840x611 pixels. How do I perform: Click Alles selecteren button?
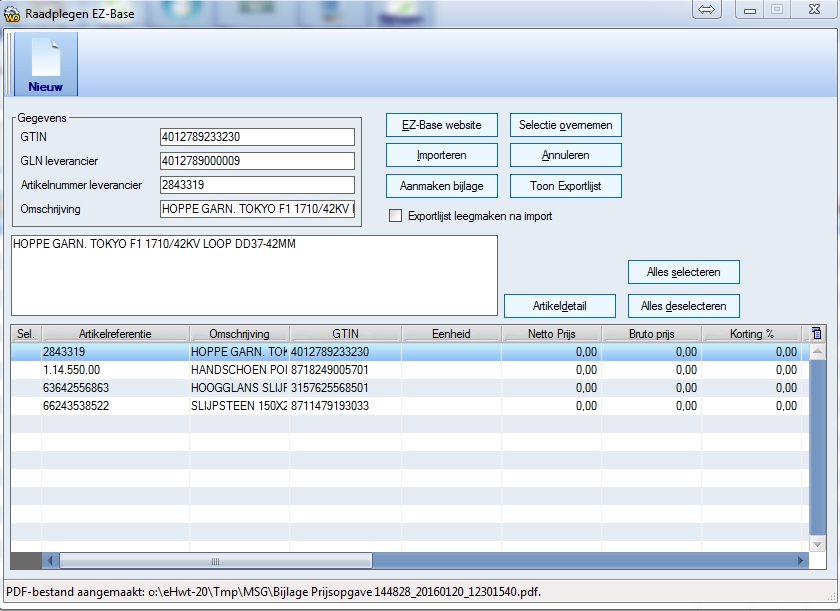click(684, 272)
